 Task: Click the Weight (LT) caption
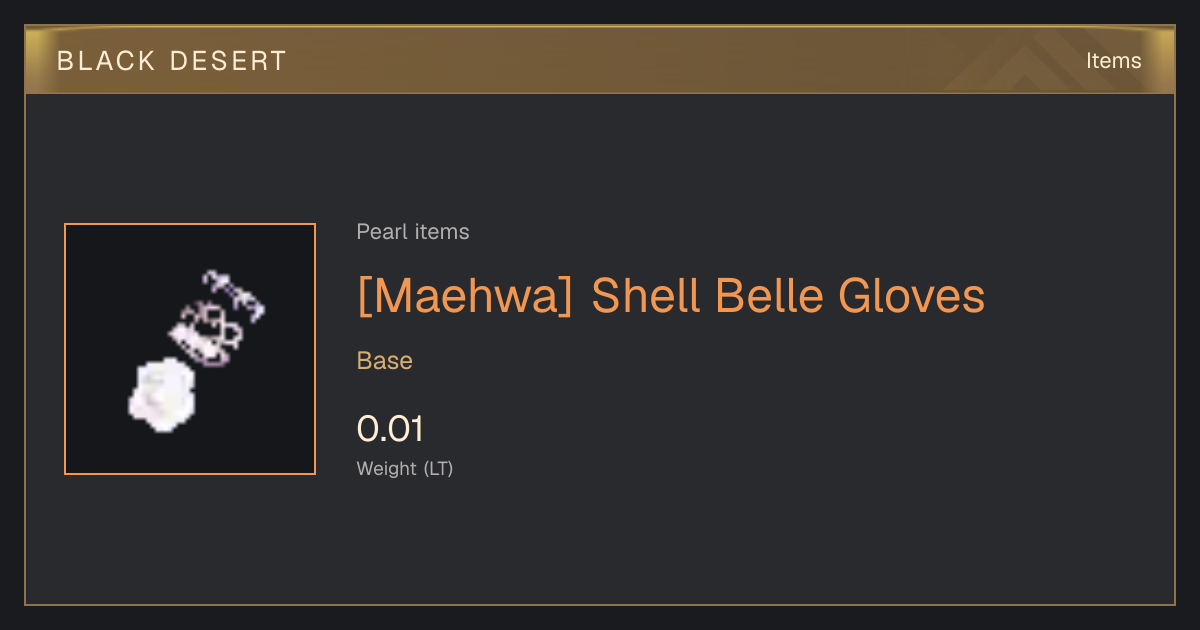[x=405, y=468]
